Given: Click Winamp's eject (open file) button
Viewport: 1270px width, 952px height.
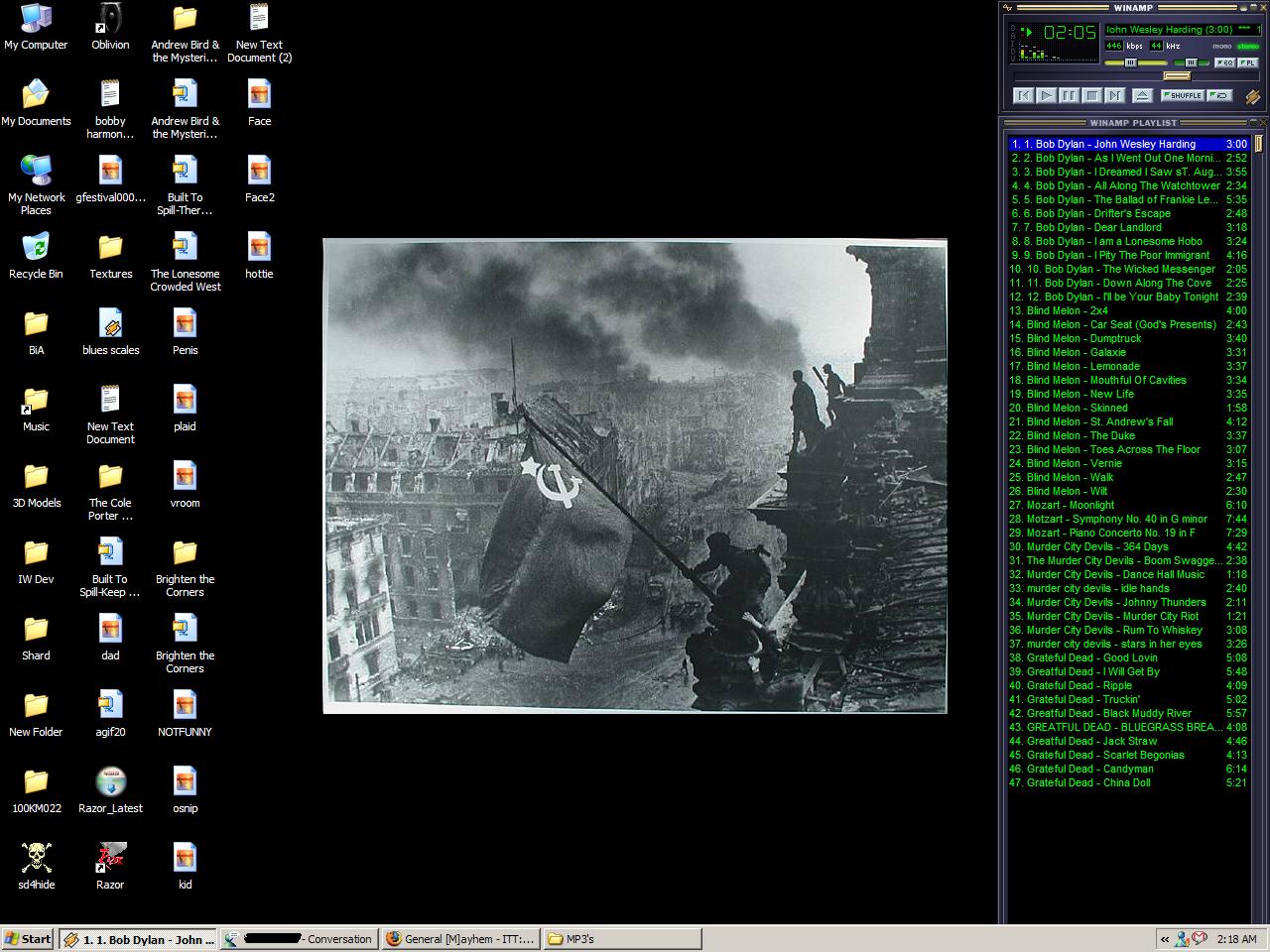Looking at the screenshot, I should tap(1142, 95).
